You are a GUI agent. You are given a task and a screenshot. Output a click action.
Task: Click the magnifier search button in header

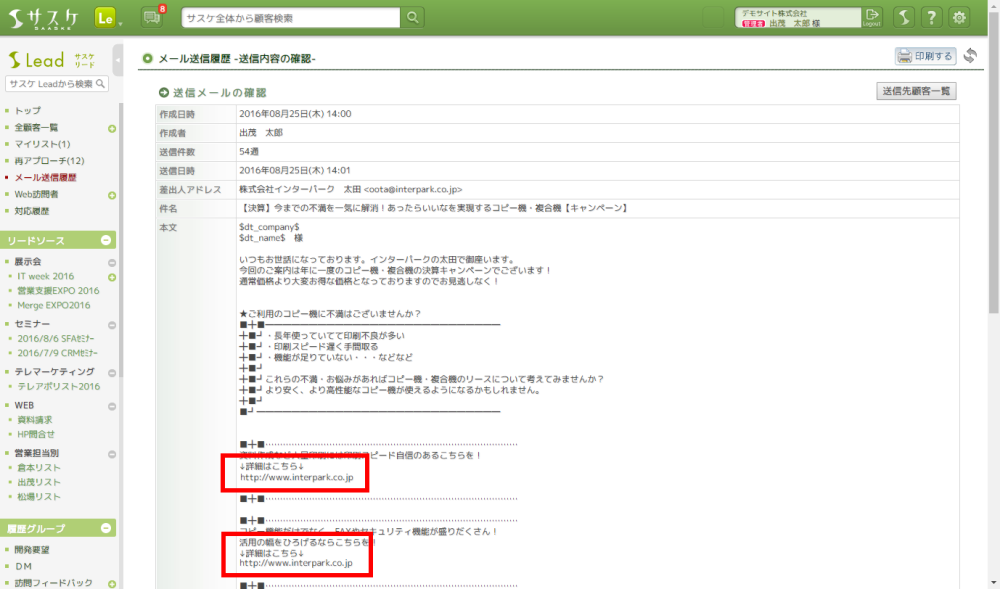click(x=413, y=18)
